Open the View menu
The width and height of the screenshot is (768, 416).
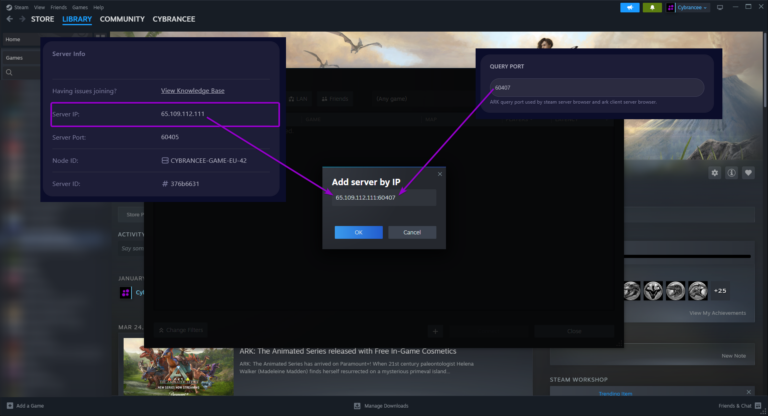pos(39,7)
